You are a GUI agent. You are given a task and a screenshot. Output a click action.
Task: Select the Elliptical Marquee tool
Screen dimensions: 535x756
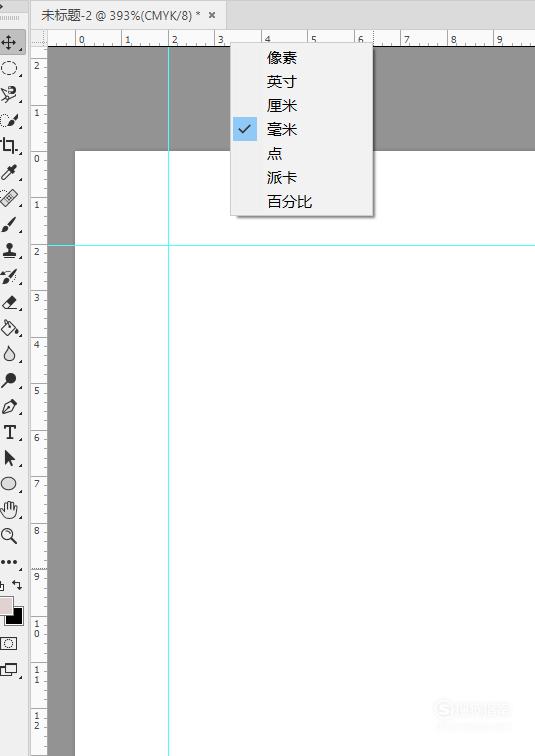9,68
